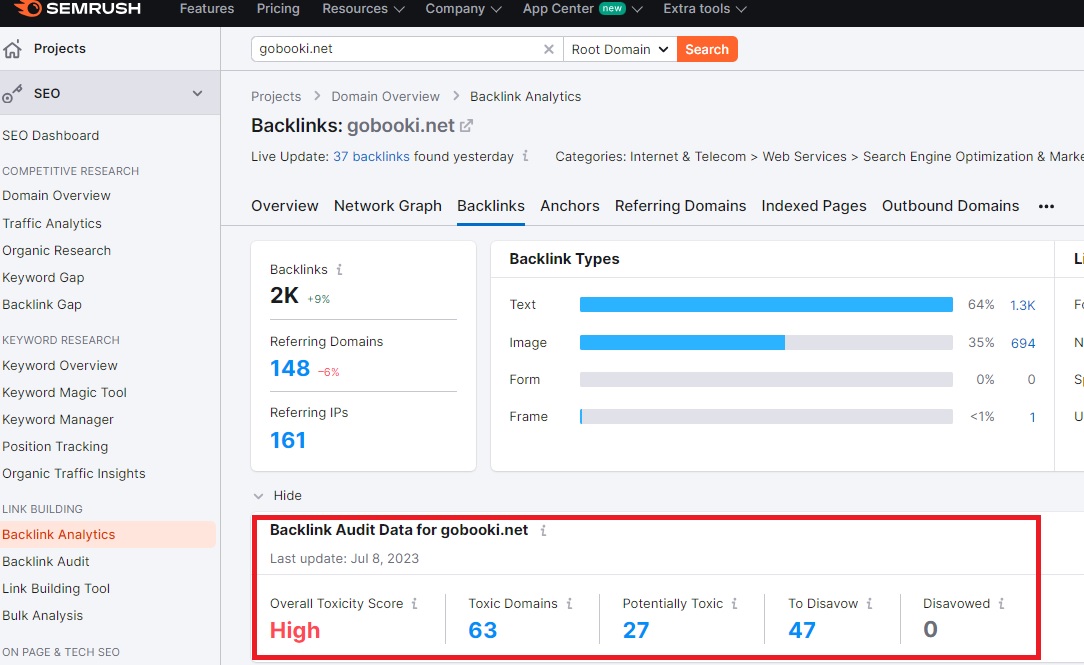This screenshot has height=665, width=1084.
Task: Switch to the Referring Domains tab
Action: (x=680, y=206)
